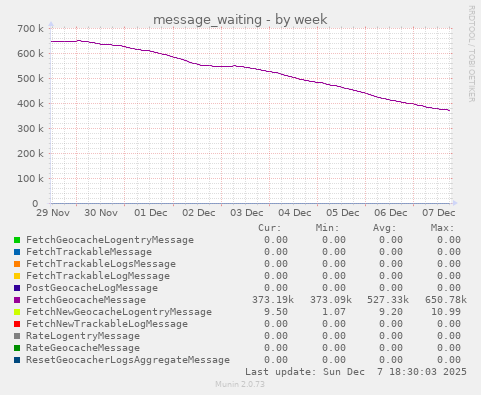Select the FetchTrackableMessage legend label
Image resolution: width=481 pixels, height=395 pixels.
89,252
